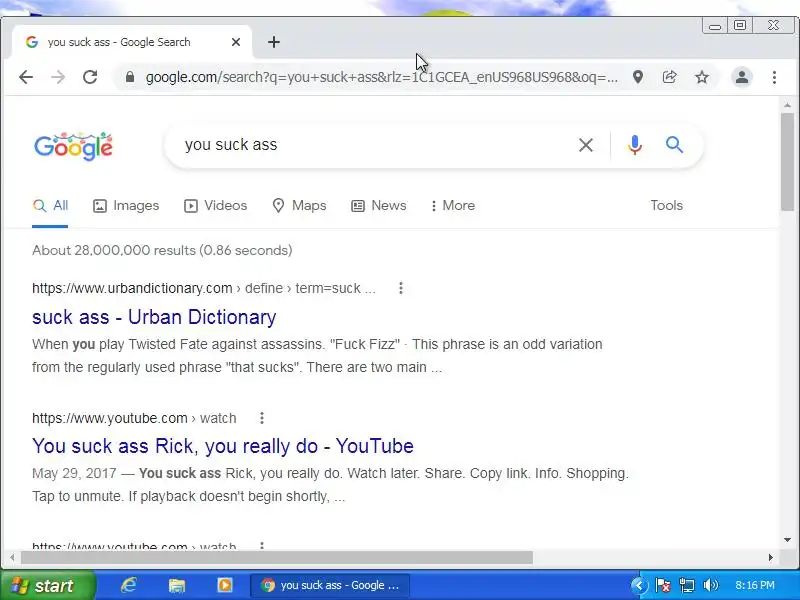
Task: Go back with the browser back arrow
Action: 26,77
